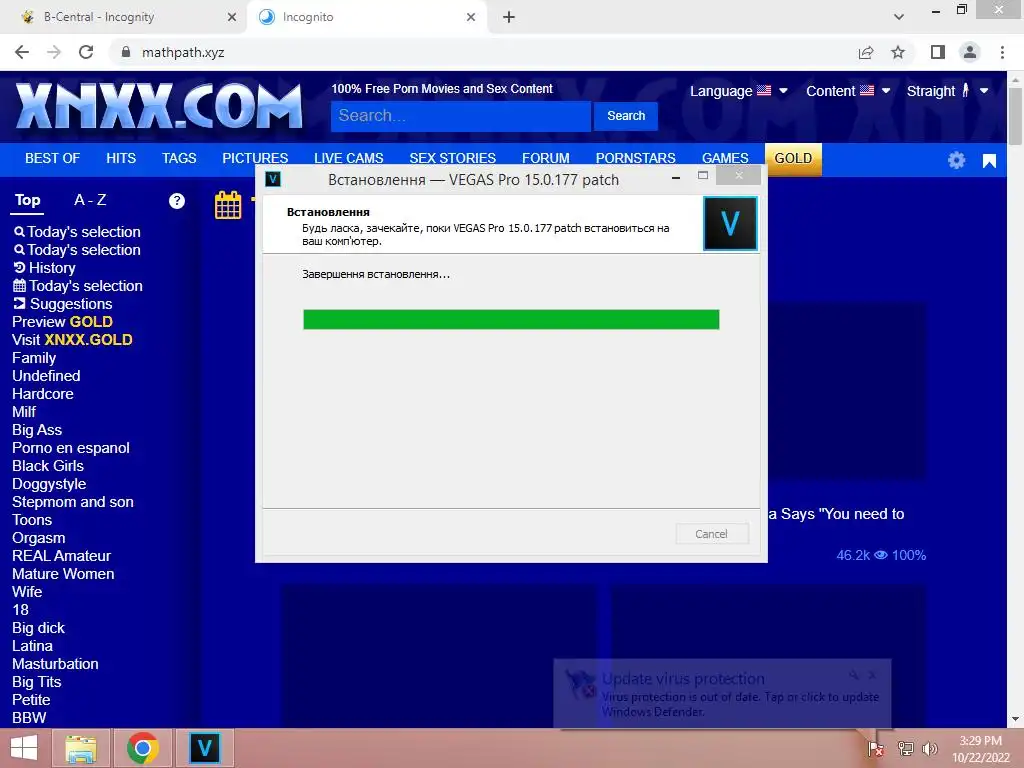1024x768 pixels.
Task: Switch to the B-Central - Incognity tab
Action: pyautogui.click(x=124, y=17)
